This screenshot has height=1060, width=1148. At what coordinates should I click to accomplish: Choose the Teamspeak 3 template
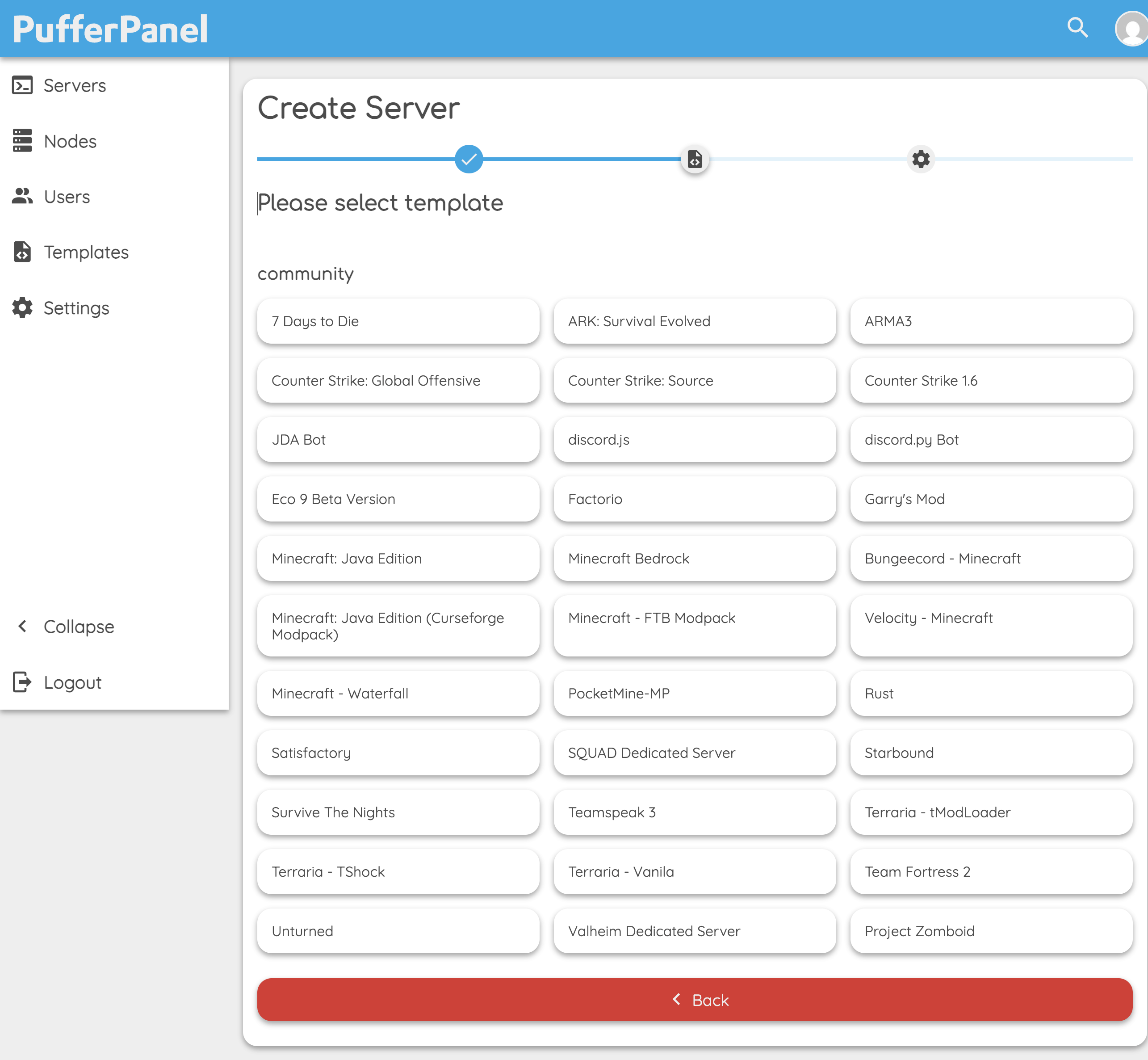[x=695, y=812]
